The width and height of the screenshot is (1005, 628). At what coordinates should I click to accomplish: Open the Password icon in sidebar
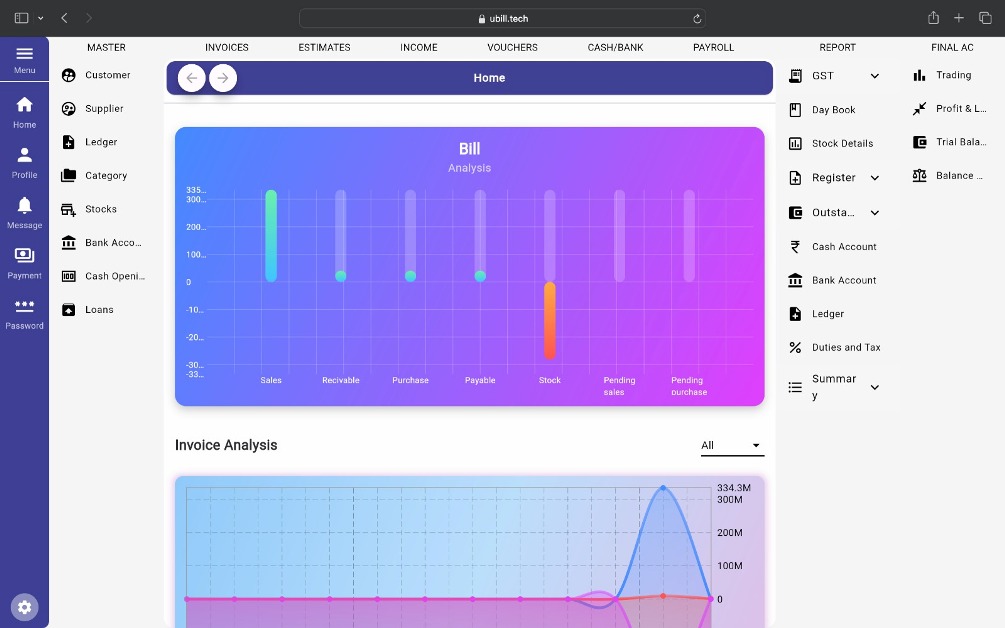[24, 307]
